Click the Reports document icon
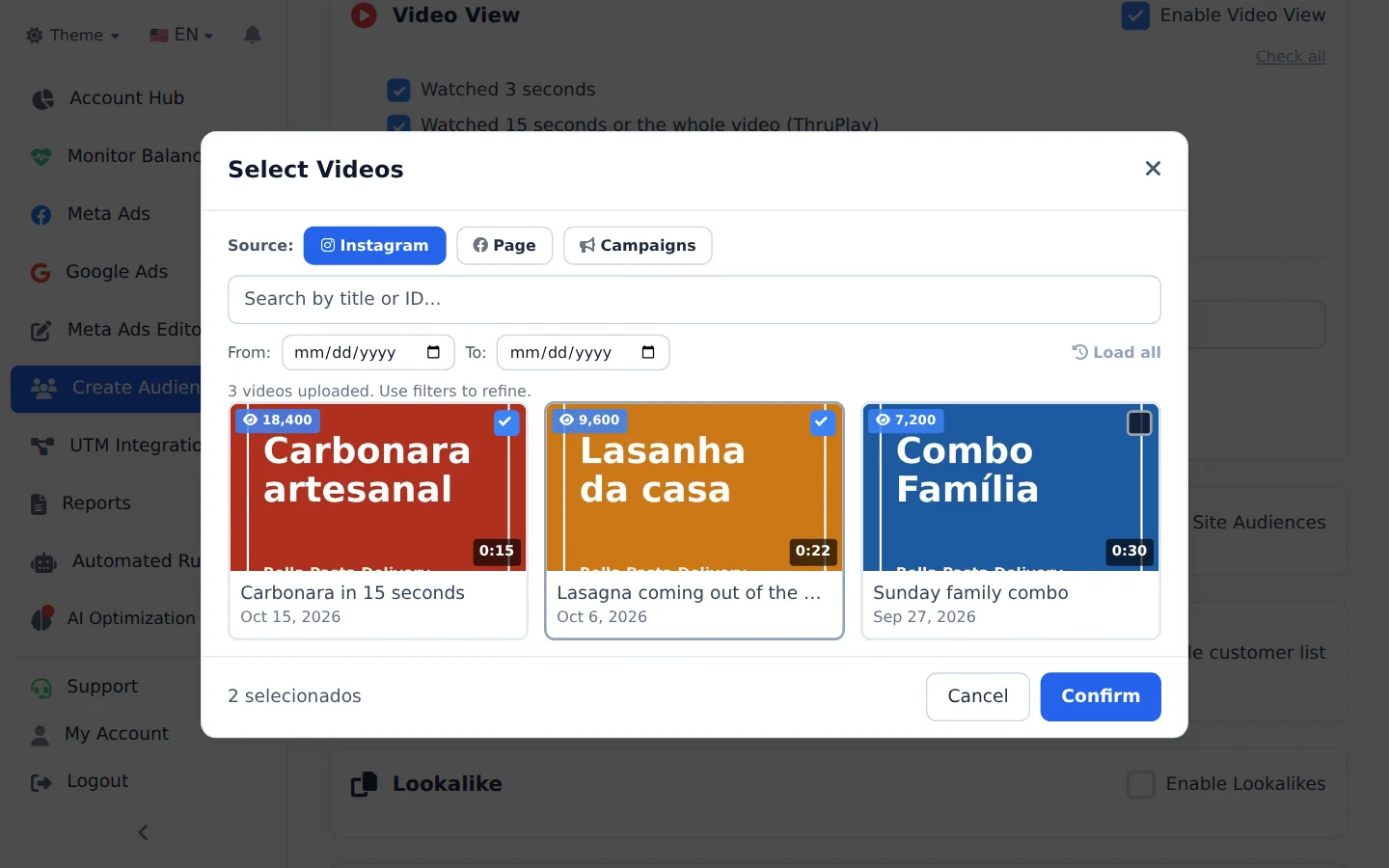This screenshot has width=1389, height=868. pyautogui.click(x=39, y=503)
